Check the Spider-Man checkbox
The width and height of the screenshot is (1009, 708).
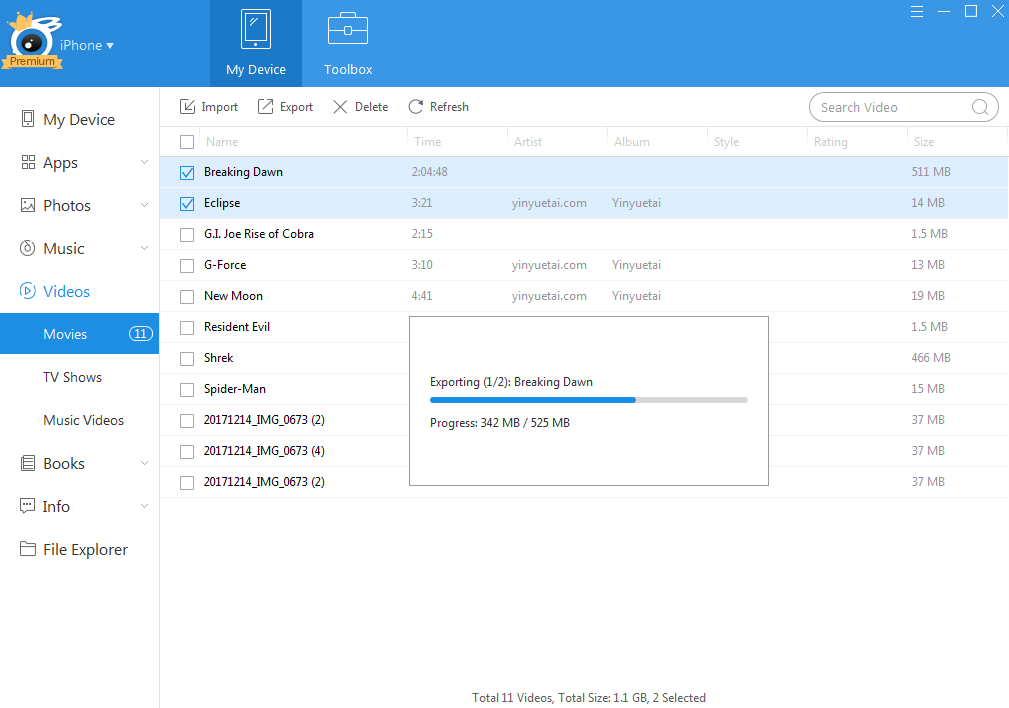pos(187,389)
